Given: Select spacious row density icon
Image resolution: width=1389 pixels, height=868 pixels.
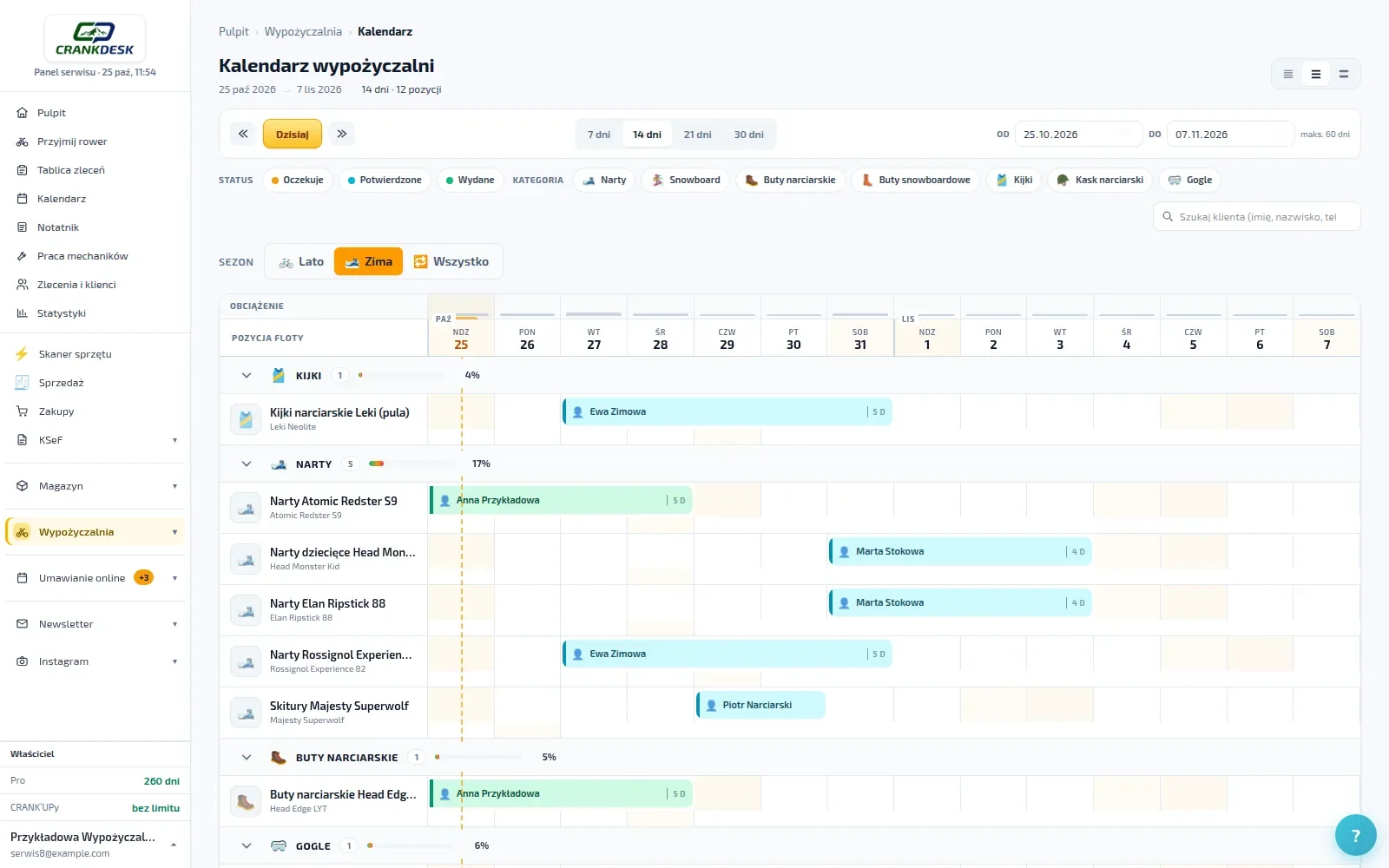Looking at the screenshot, I should click(1344, 75).
